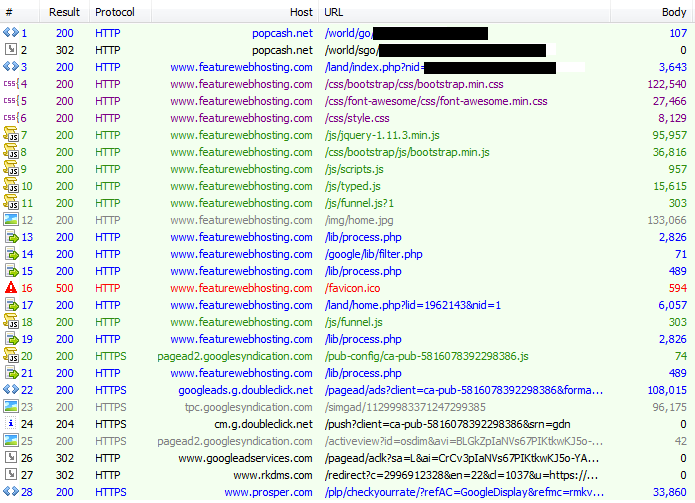Click body size 36,816

pos(669,152)
